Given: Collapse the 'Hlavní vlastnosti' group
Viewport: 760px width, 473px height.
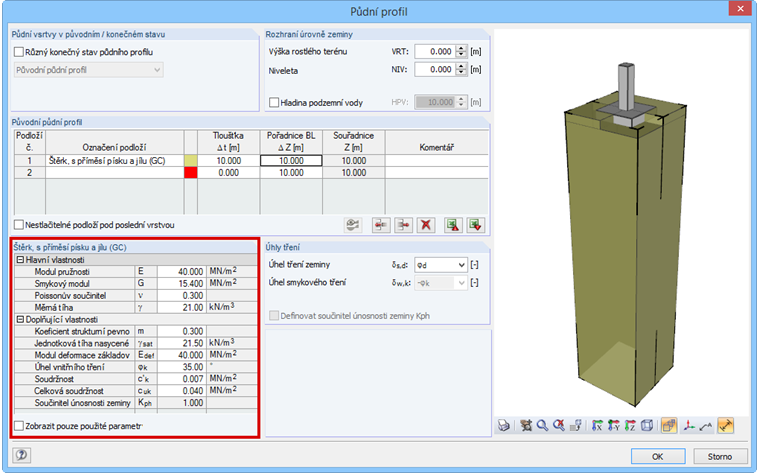Looking at the screenshot, I should pyautogui.click(x=18, y=259).
